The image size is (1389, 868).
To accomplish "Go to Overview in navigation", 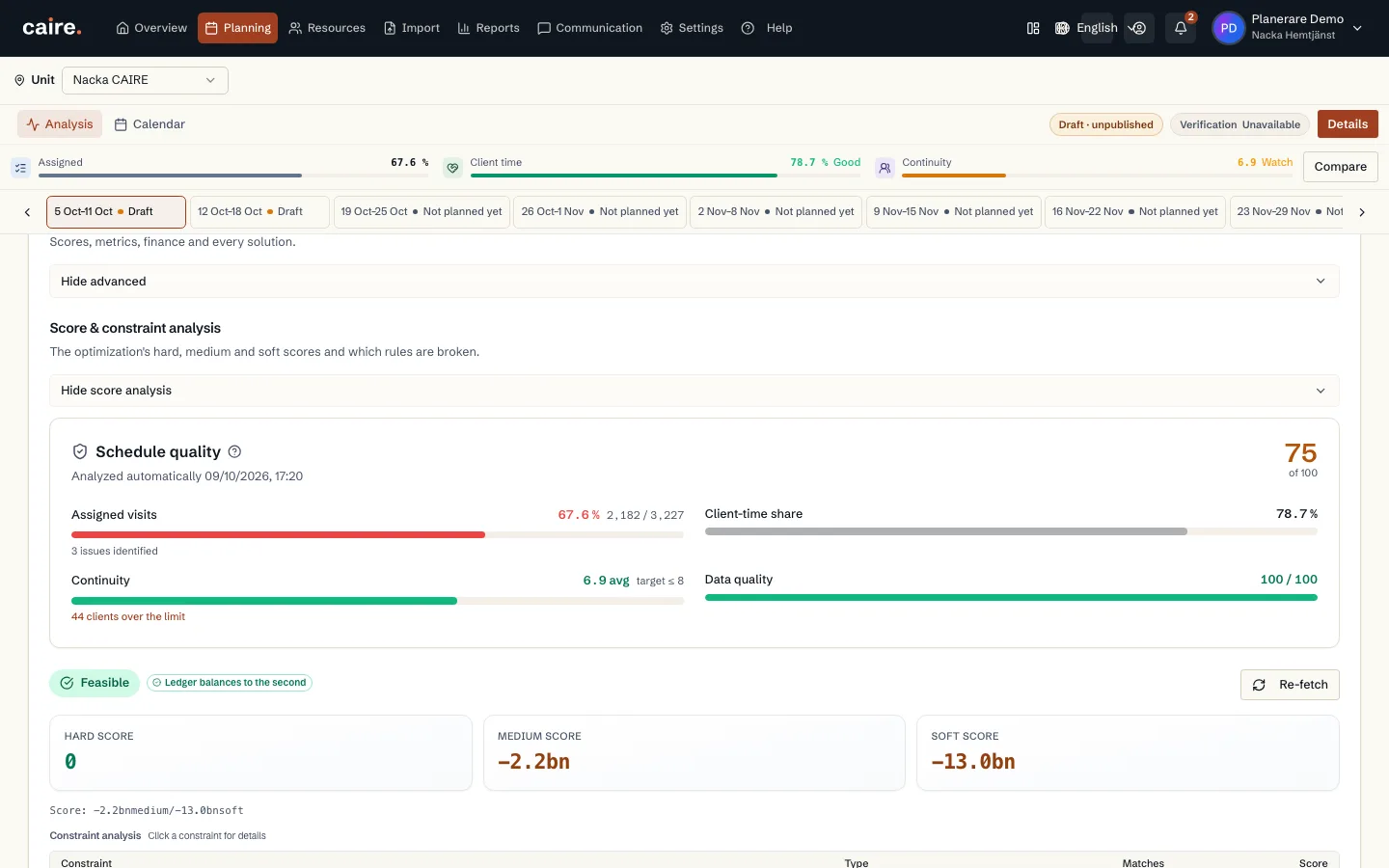I will coord(151,28).
